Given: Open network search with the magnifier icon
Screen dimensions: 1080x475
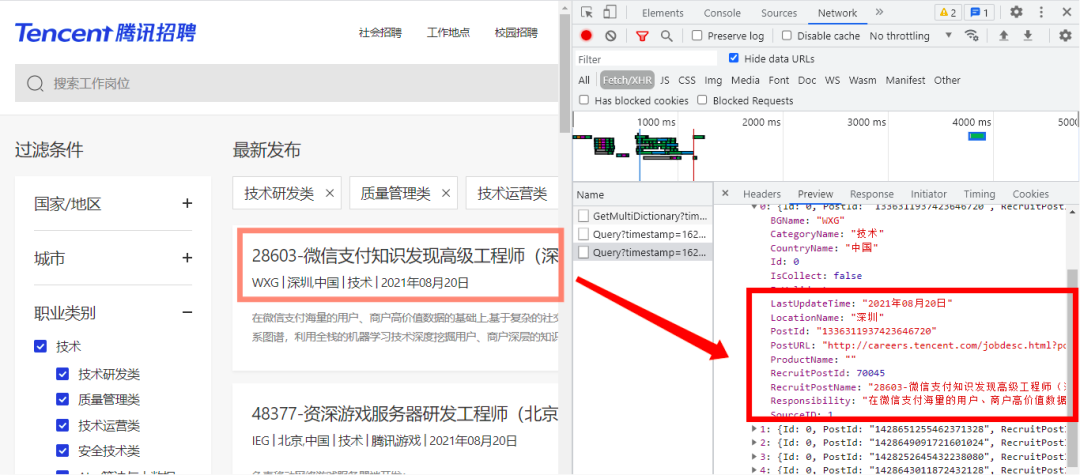Looking at the screenshot, I should click(x=666, y=36).
